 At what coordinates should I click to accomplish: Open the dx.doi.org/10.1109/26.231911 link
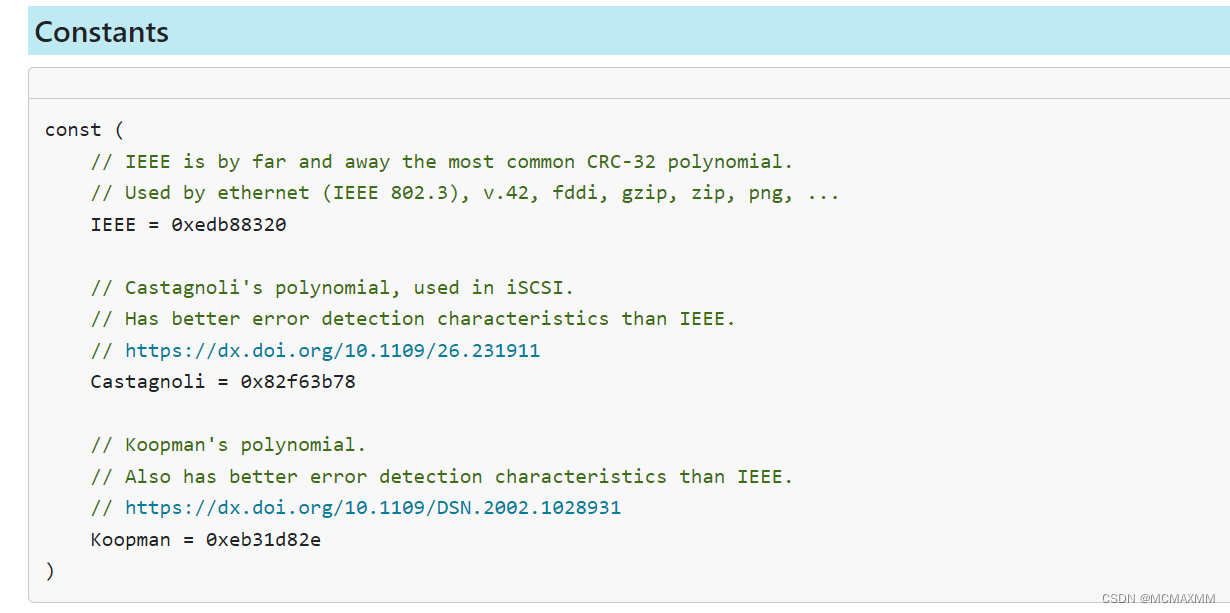coord(332,351)
